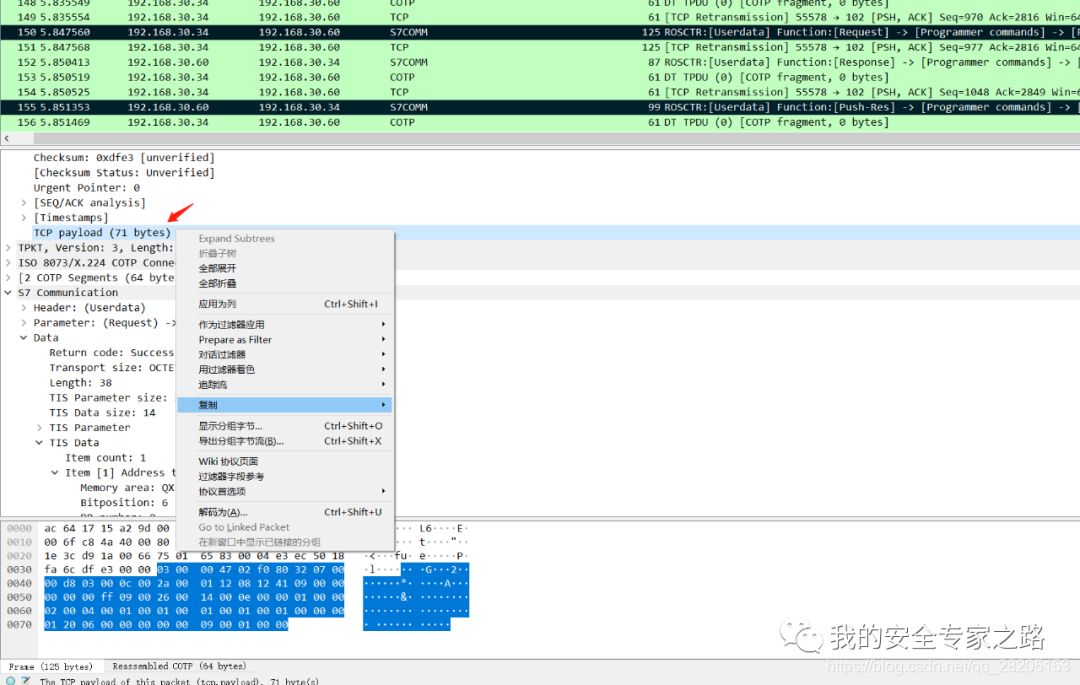Collapse the S7 Communication subtree

click(8, 293)
